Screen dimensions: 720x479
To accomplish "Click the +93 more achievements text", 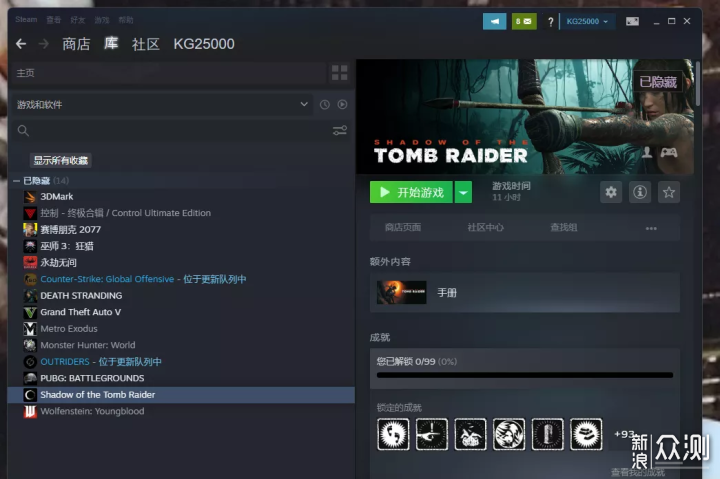I will 624,434.
